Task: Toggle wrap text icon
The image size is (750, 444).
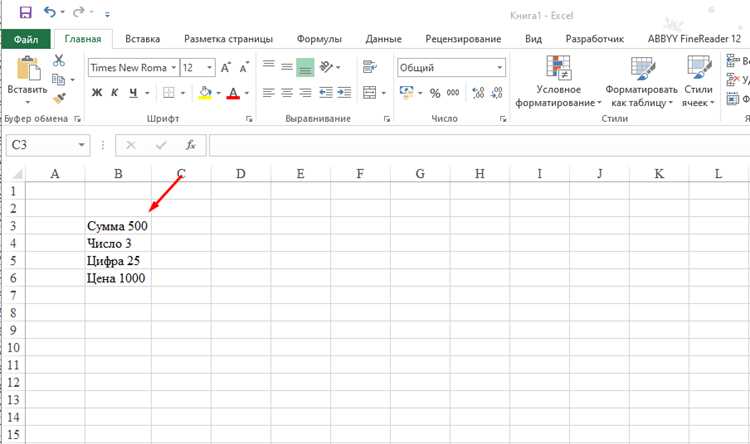Action: point(370,67)
